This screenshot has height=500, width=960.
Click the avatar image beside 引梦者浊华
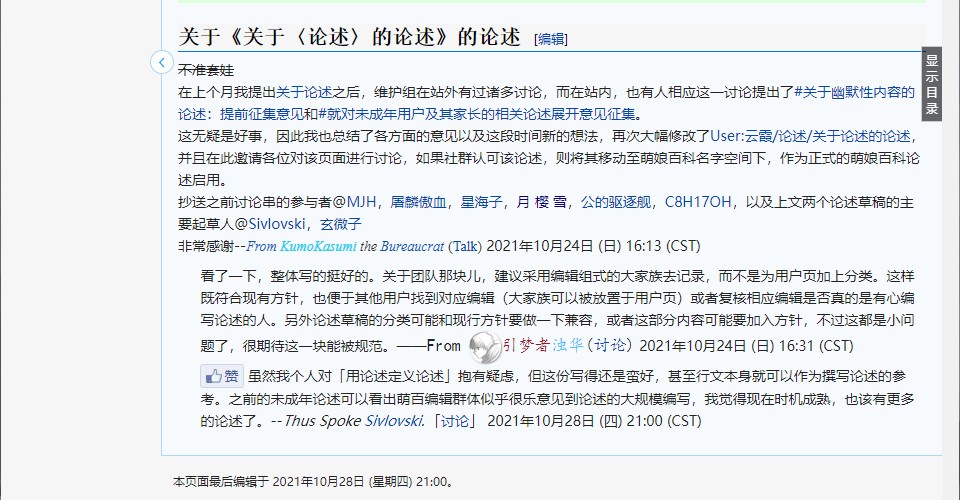point(485,346)
